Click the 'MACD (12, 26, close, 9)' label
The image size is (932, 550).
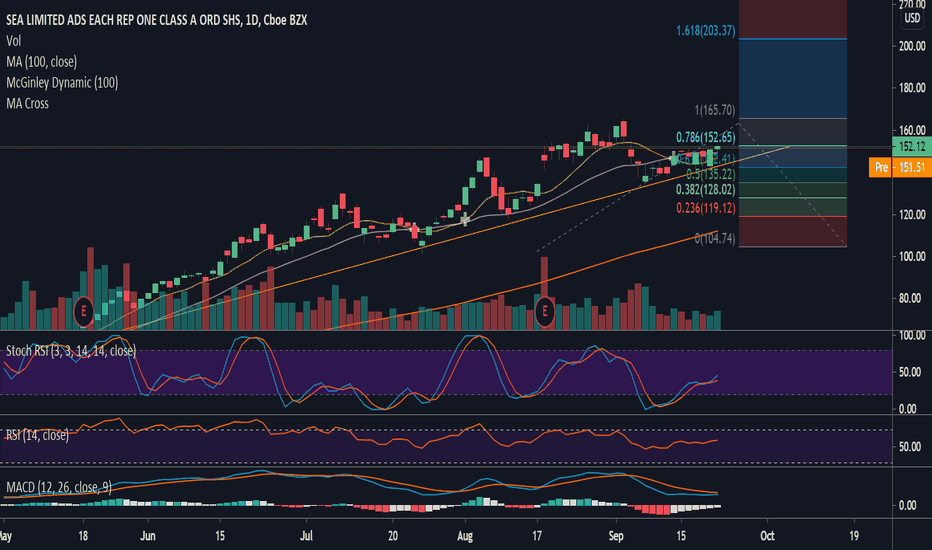59,488
